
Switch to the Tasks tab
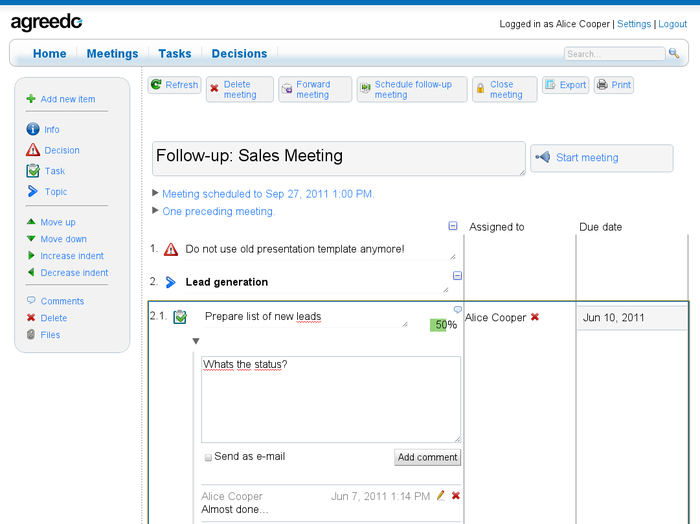click(x=175, y=54)
